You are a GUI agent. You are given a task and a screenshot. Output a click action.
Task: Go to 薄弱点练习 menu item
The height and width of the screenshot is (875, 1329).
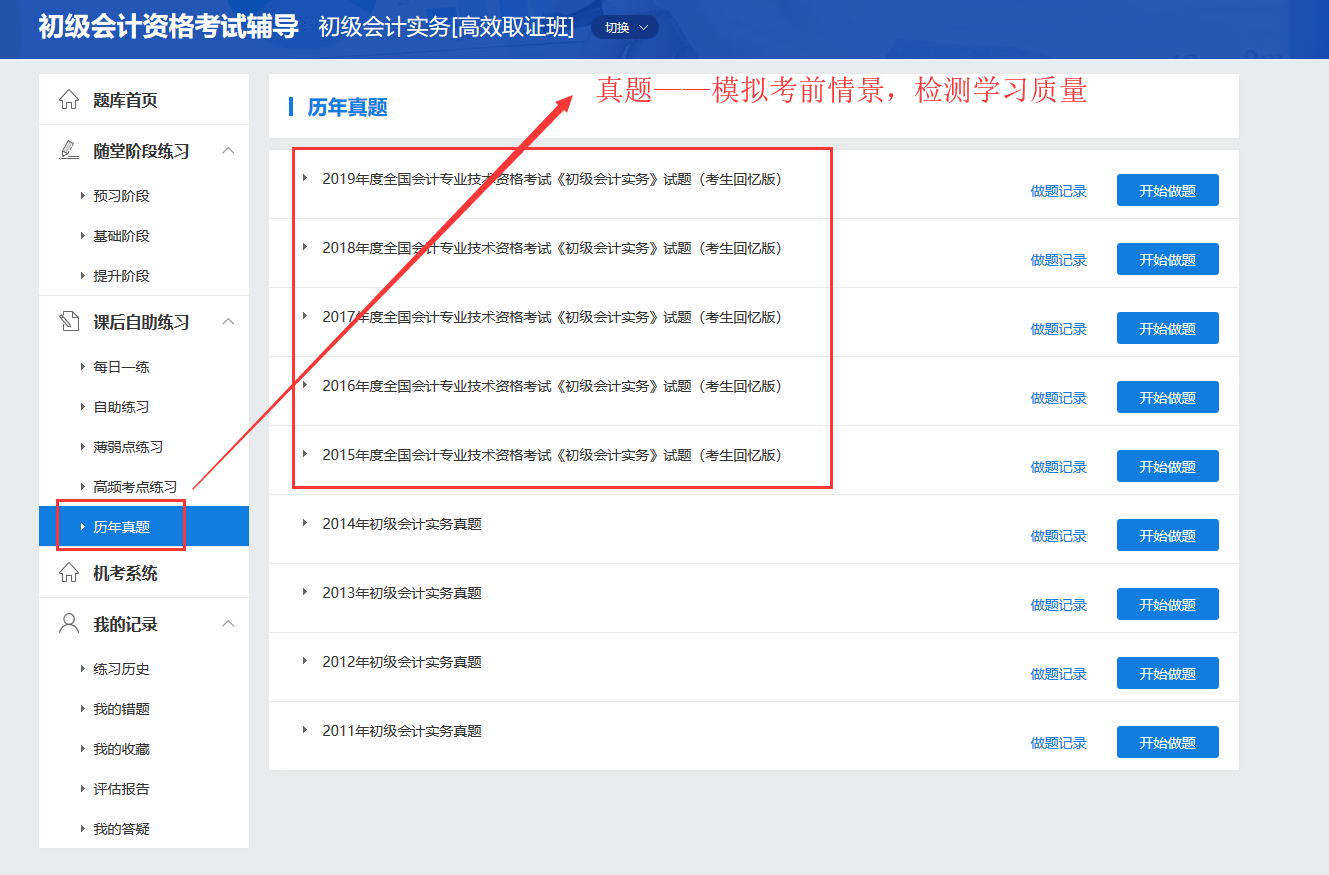(128, 447)
